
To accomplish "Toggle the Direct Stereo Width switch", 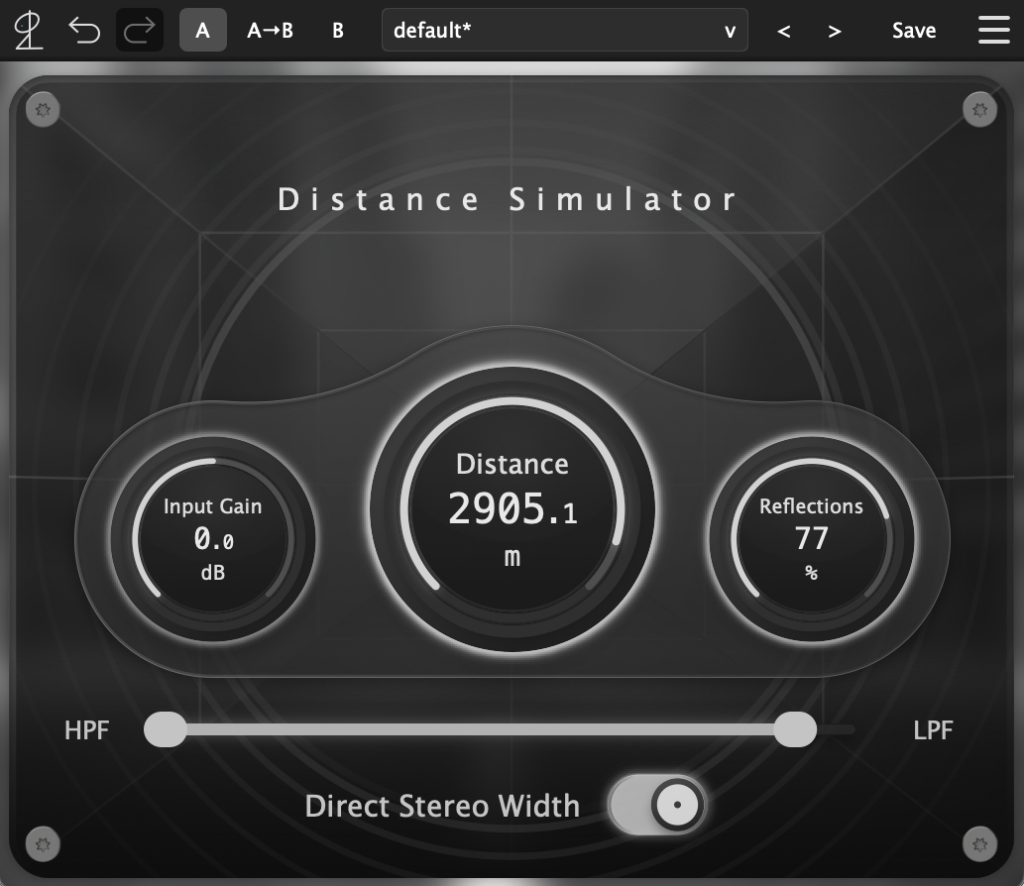I will (657, 805).
